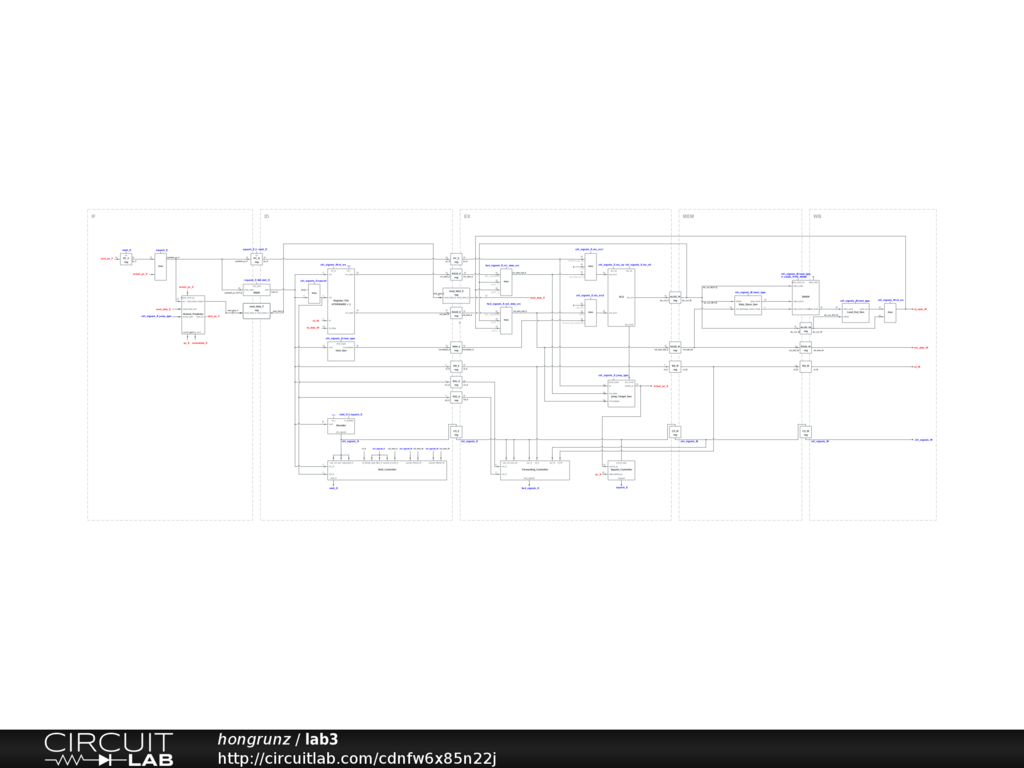Click the Jump_Target_Gen block
The image size is (1024, 768).
click(621, 394)
